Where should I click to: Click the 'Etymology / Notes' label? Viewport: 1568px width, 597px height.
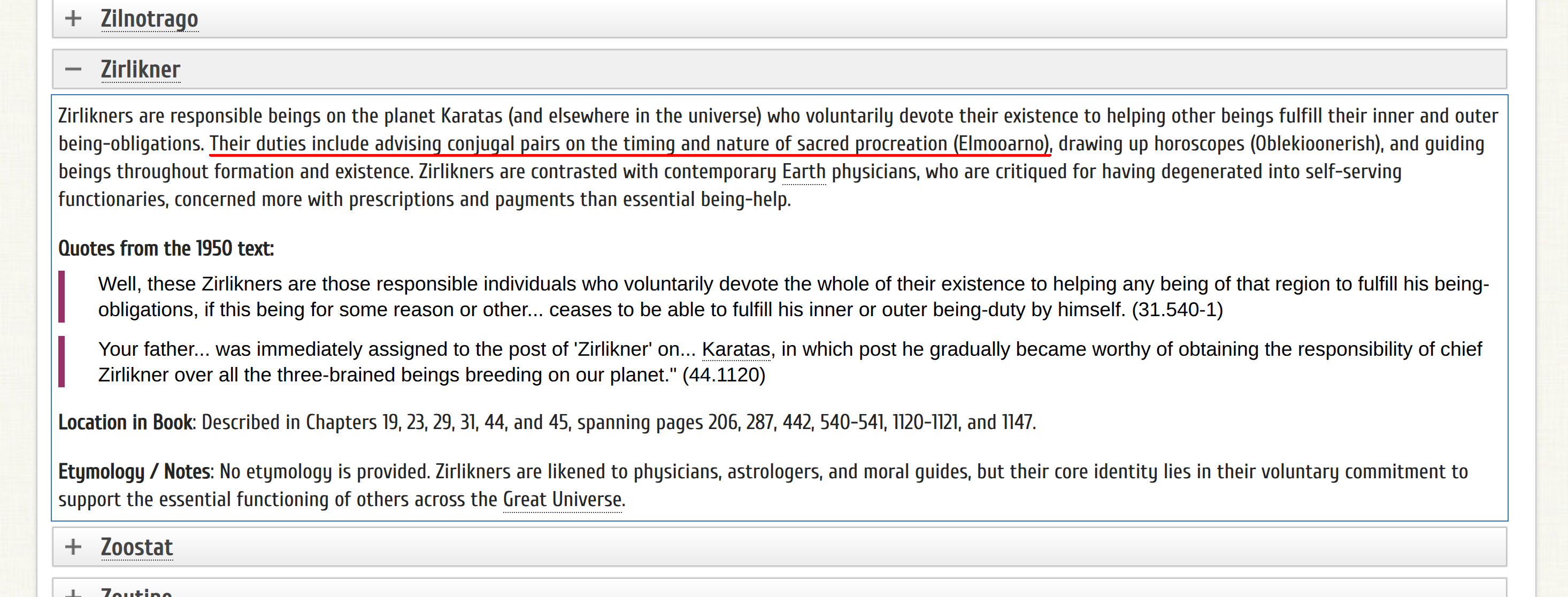(135, 471)
